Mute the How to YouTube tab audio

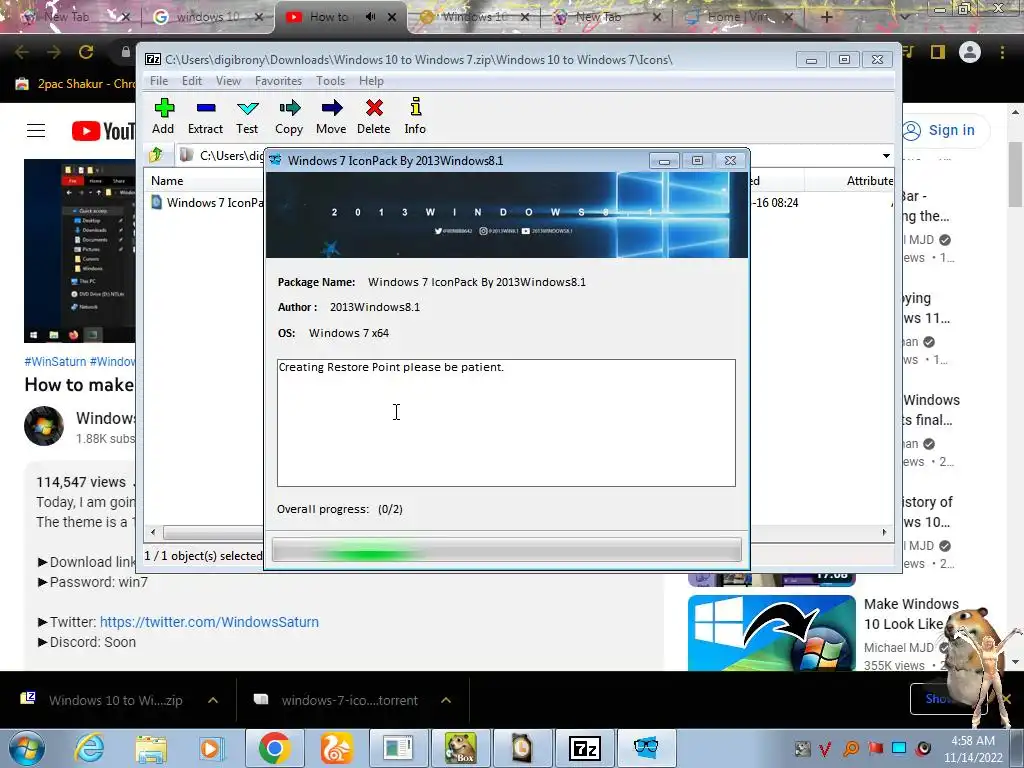[370, 17]
